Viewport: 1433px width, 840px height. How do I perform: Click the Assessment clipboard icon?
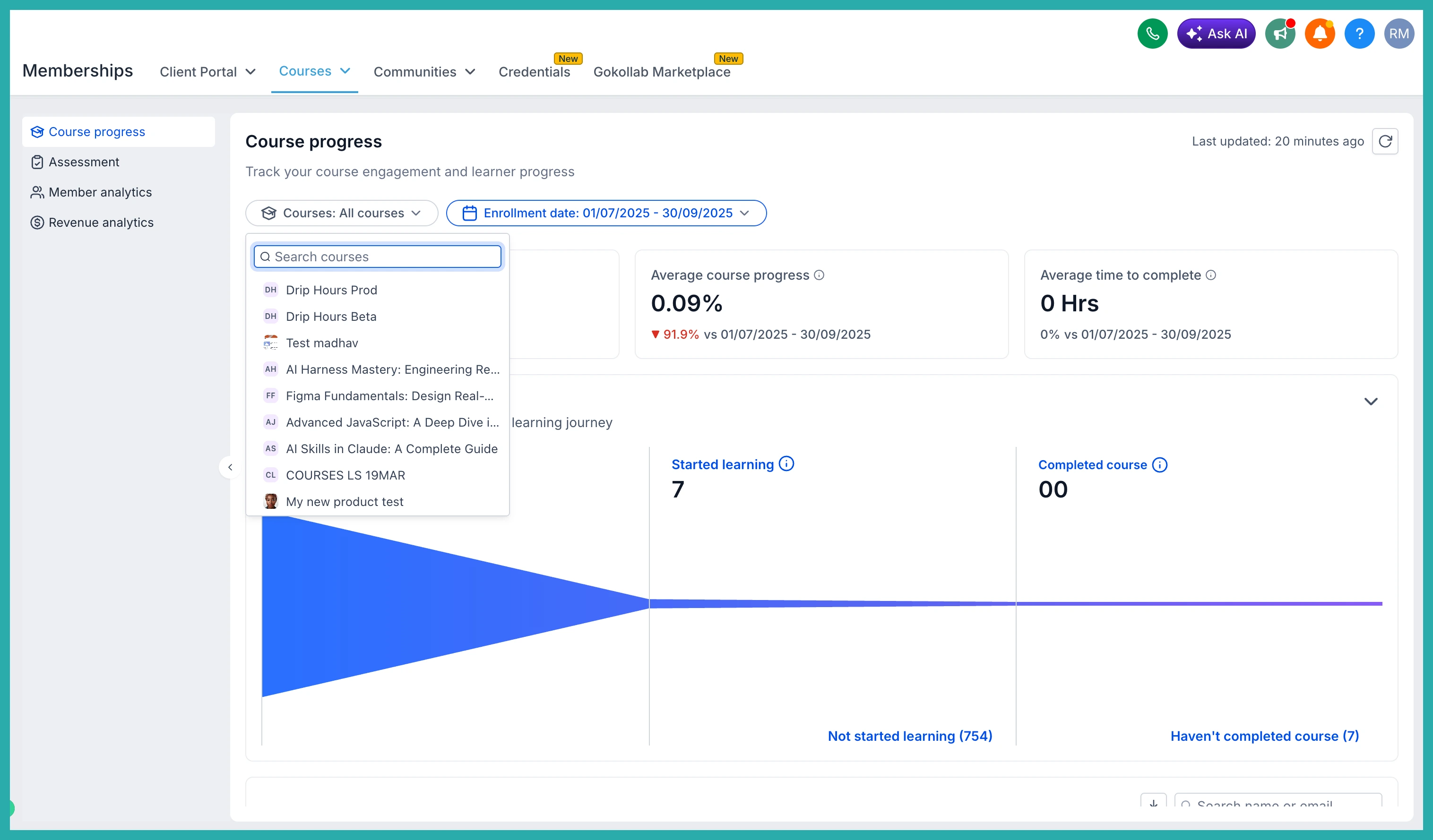pos(37,162)
